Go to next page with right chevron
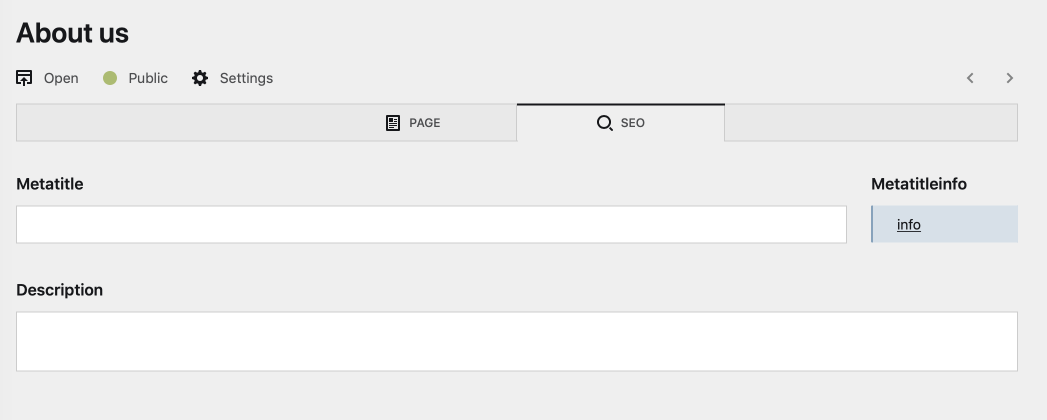This screenshot has height=420, width=1047. 1010,78
